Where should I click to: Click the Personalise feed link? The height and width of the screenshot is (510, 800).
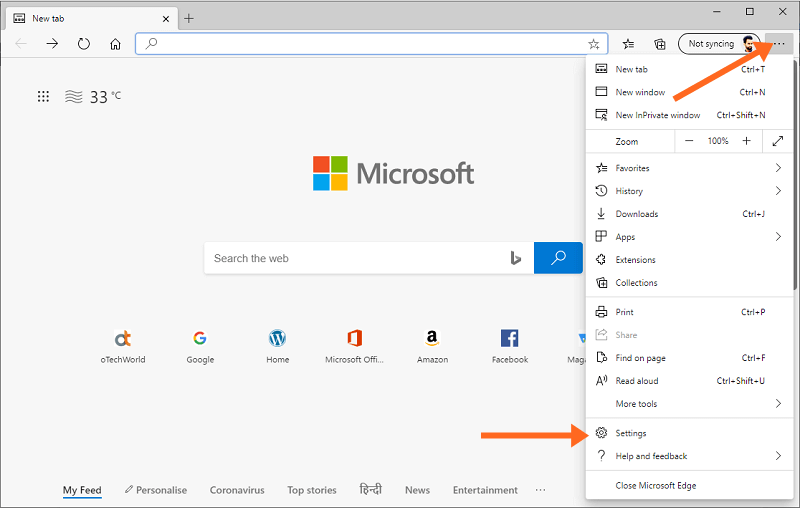156,490
